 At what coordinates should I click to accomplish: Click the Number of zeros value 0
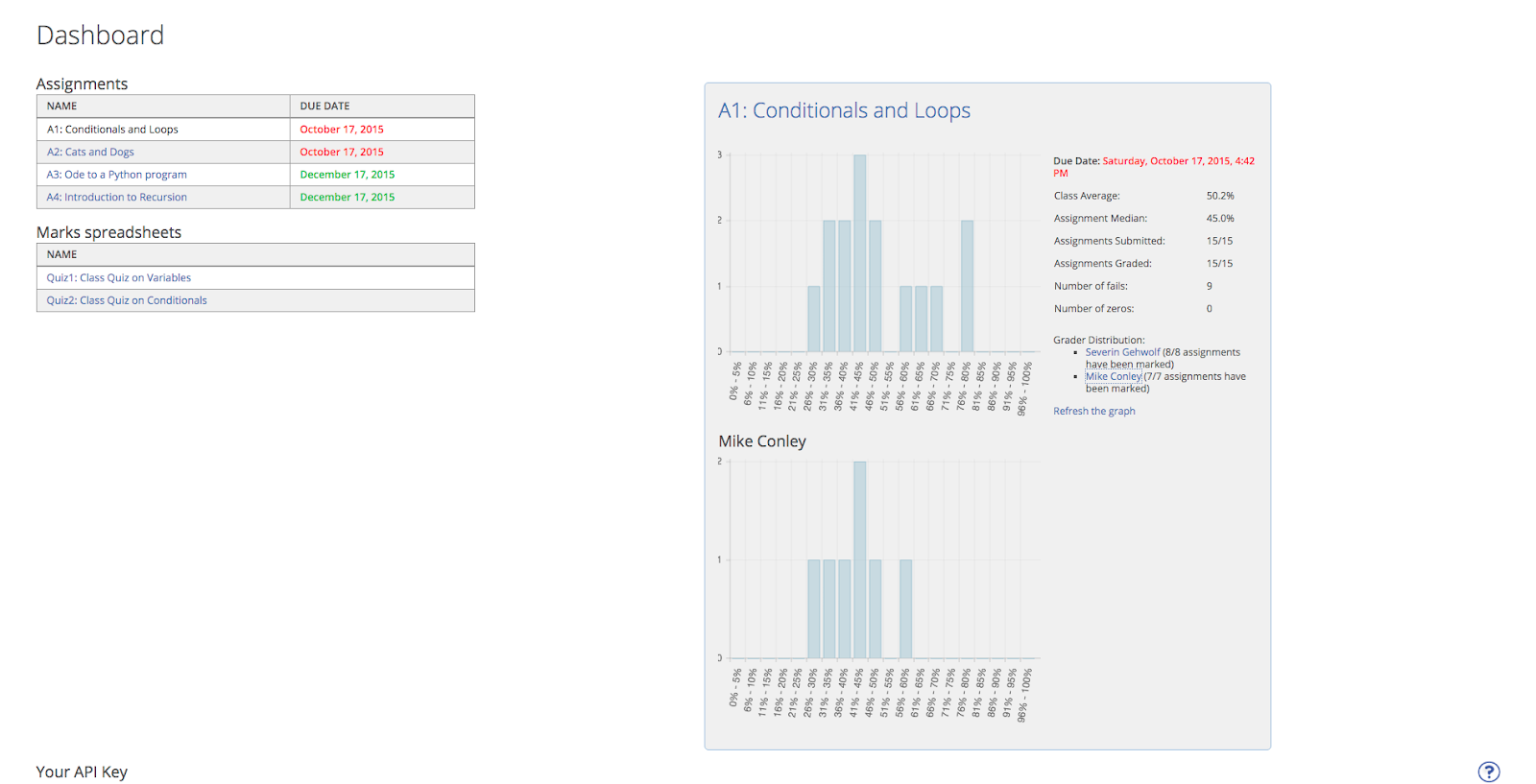[x=1210, y=309]
